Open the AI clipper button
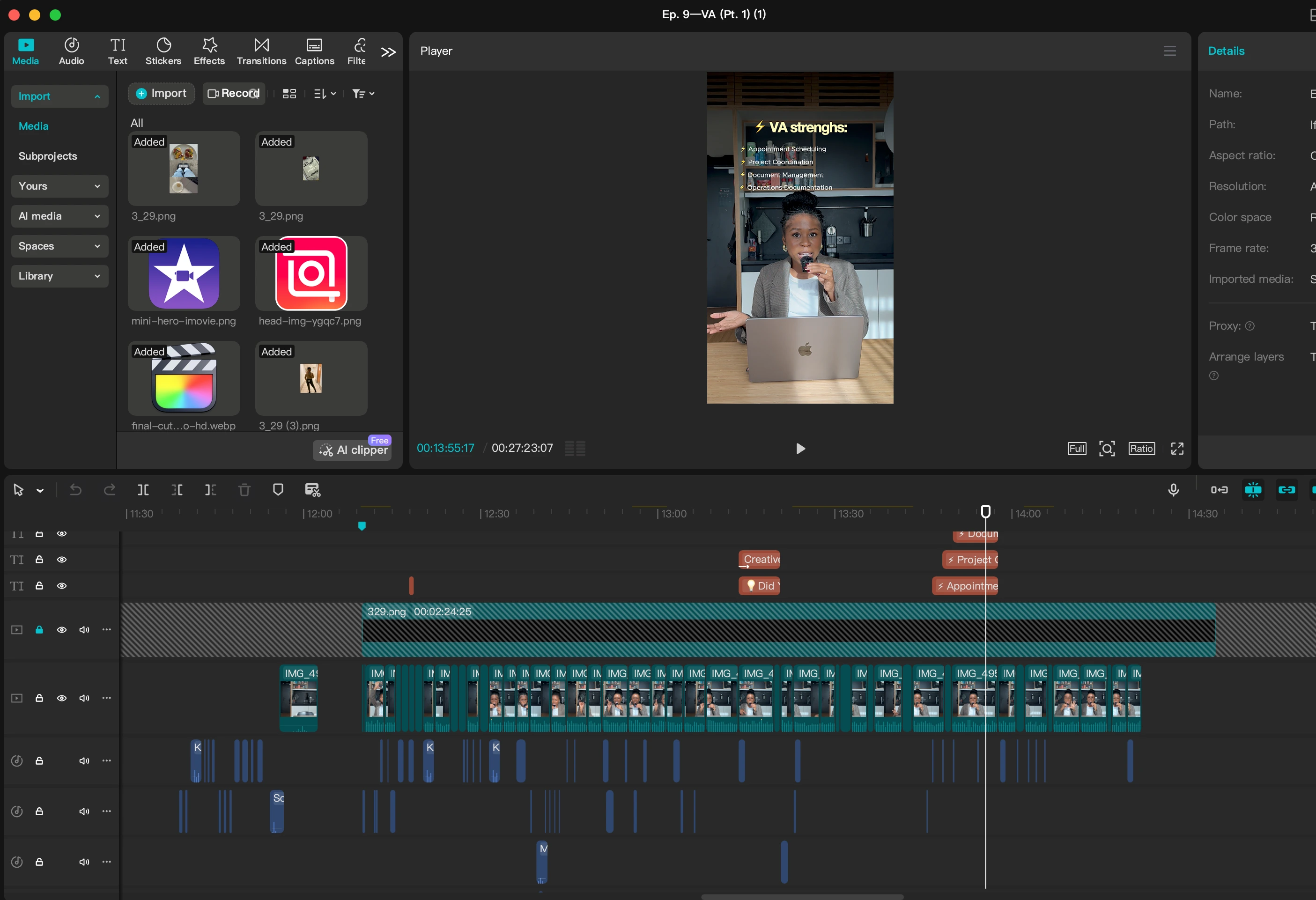This screenshot has width=1316, height=900. (x=353, y=450)
